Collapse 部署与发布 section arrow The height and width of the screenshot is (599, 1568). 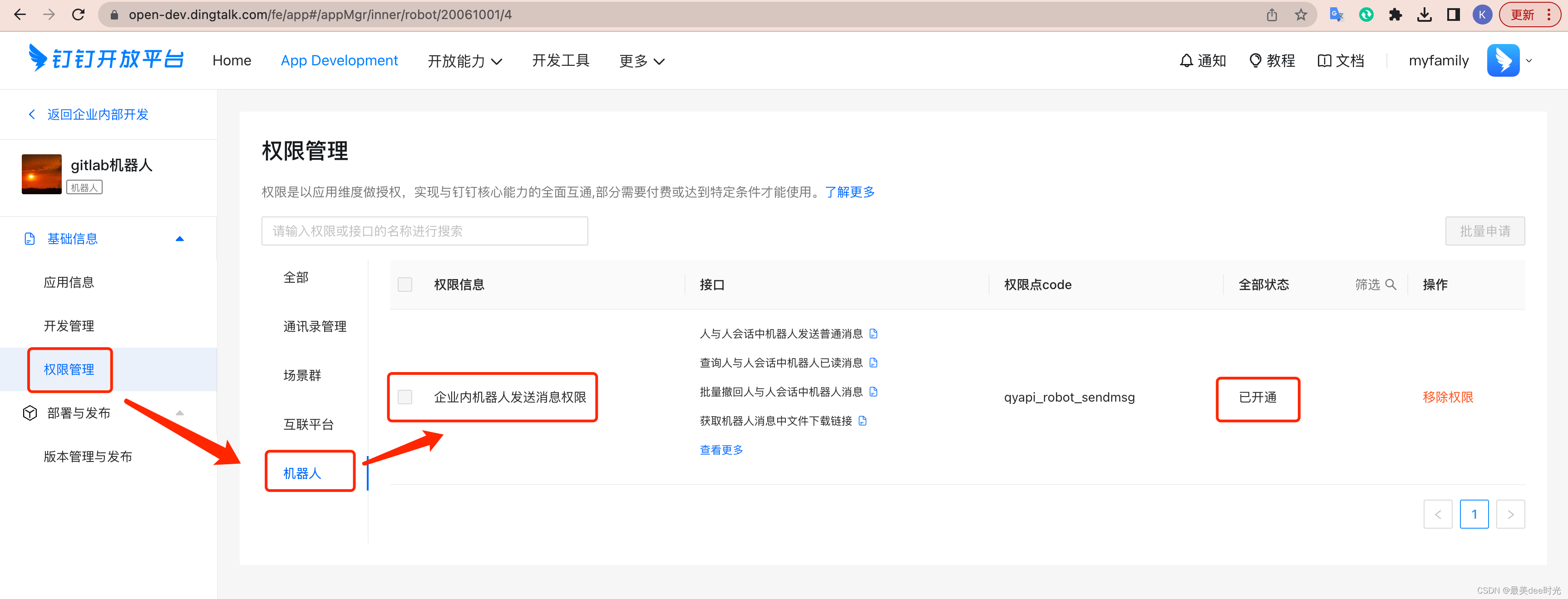coord(180,413)
